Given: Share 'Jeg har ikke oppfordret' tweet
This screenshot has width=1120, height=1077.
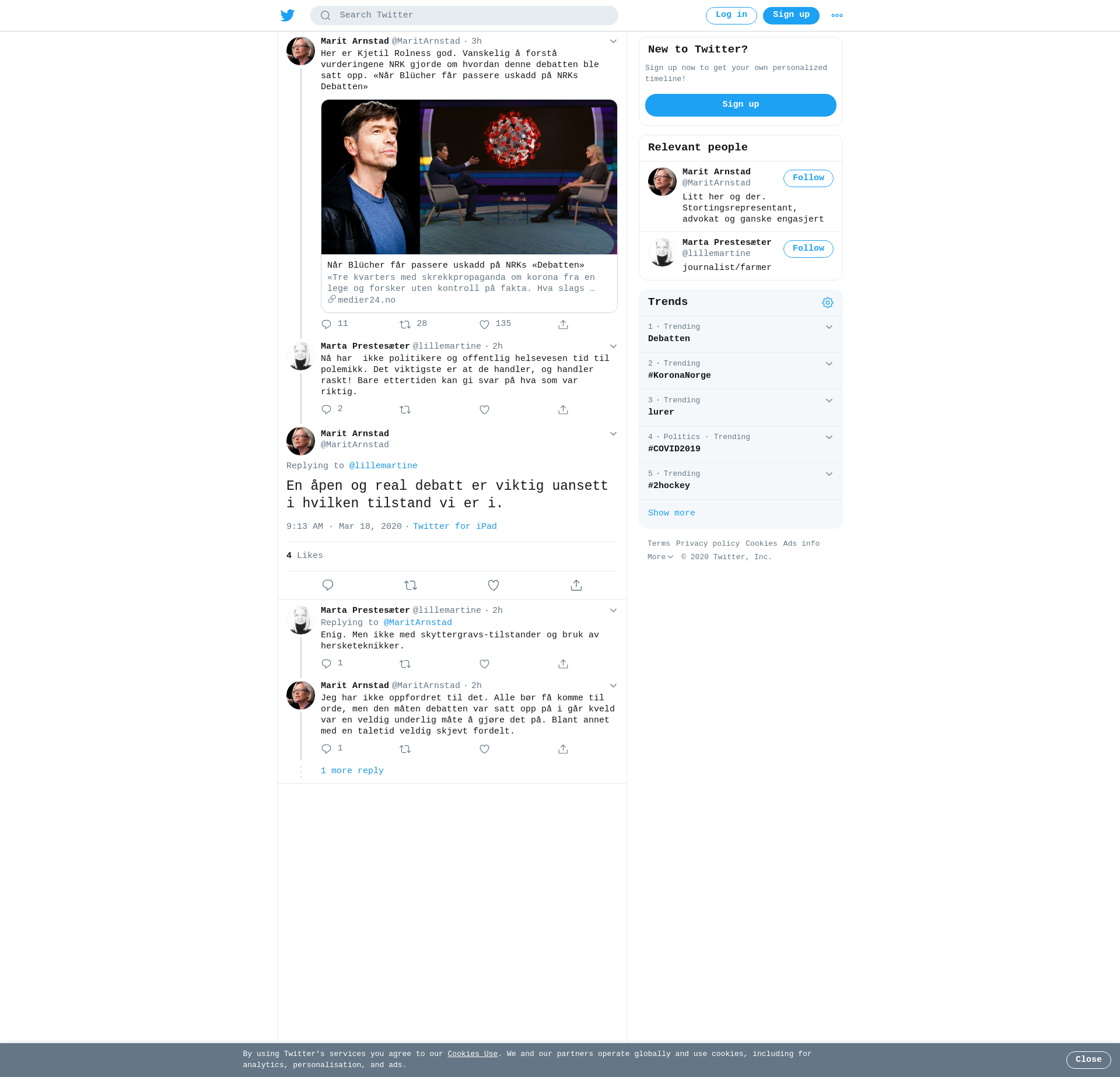Looking at the screenshot, I should 563,749.
